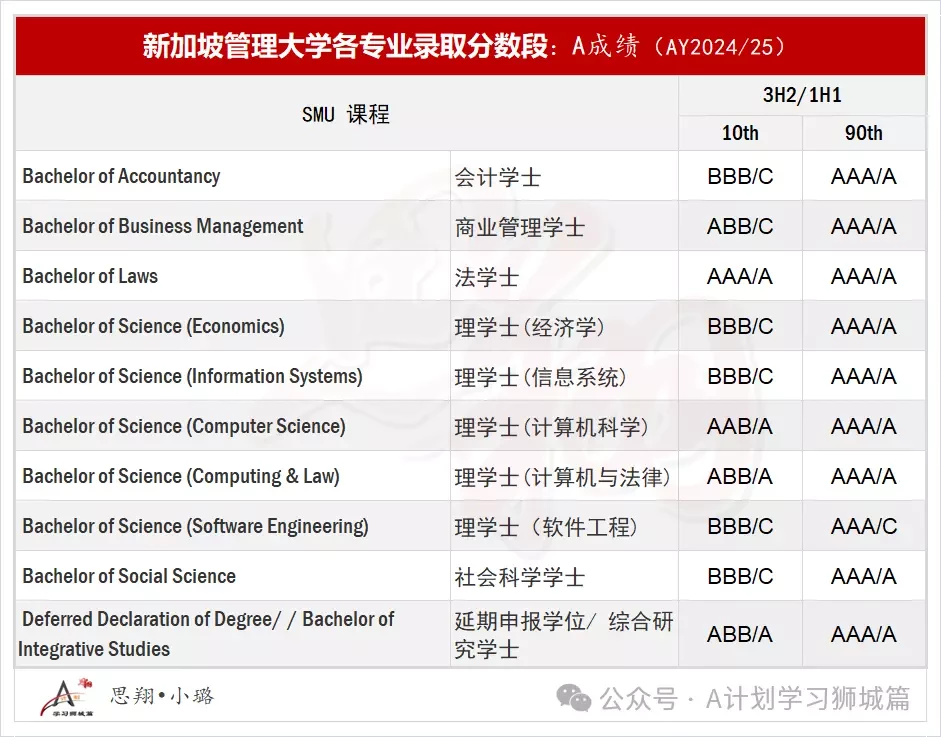Click the "思翔•小璐" footer text
Viewport: 941px width, 737px height.
coord(162,696)
